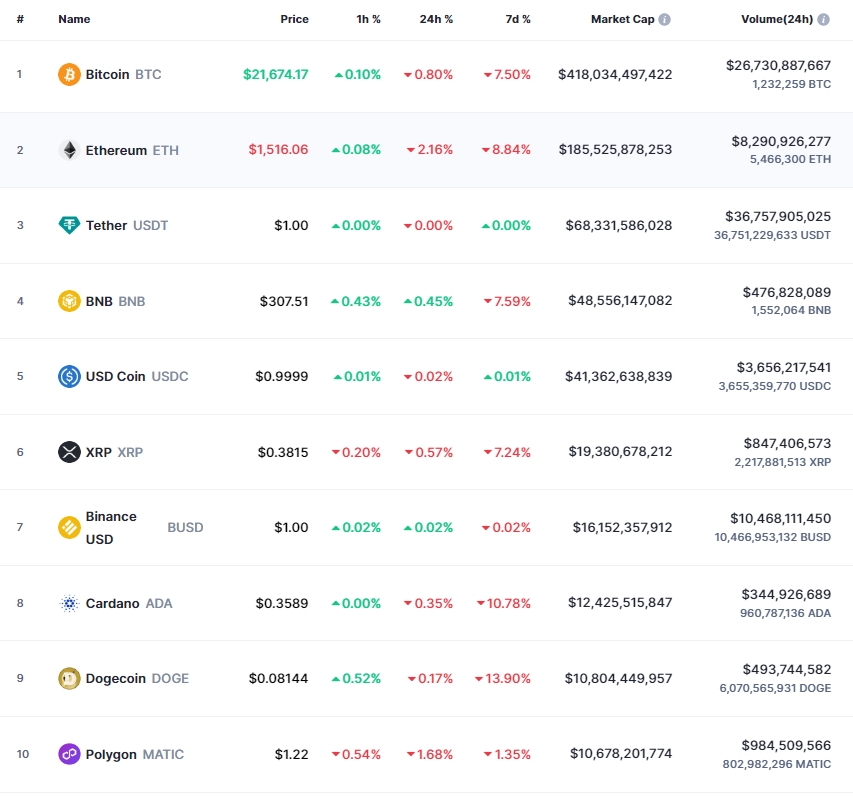Viewport: 853px width, 796px height.
Task: Open the Market Cap info tooltip icon
Action: coord(665,19)
